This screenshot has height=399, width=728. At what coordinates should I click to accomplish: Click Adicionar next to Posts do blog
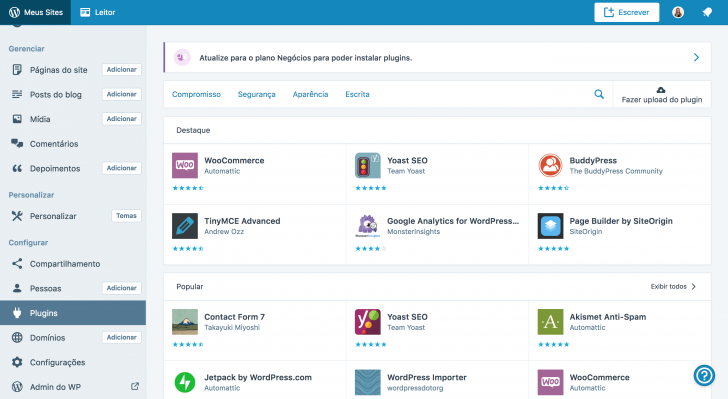(122, 94)
